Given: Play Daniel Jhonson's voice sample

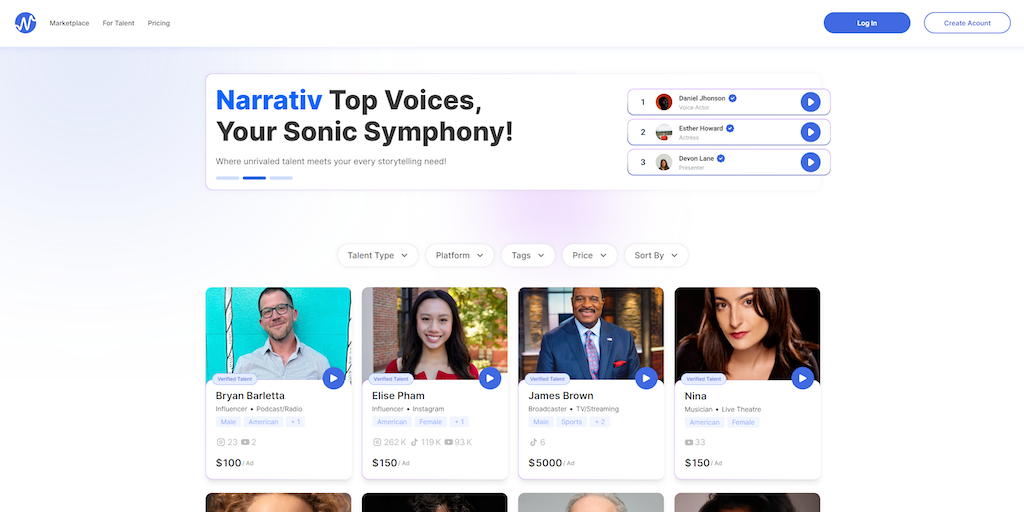Looking at the screenshot, I should pos(810,102).
